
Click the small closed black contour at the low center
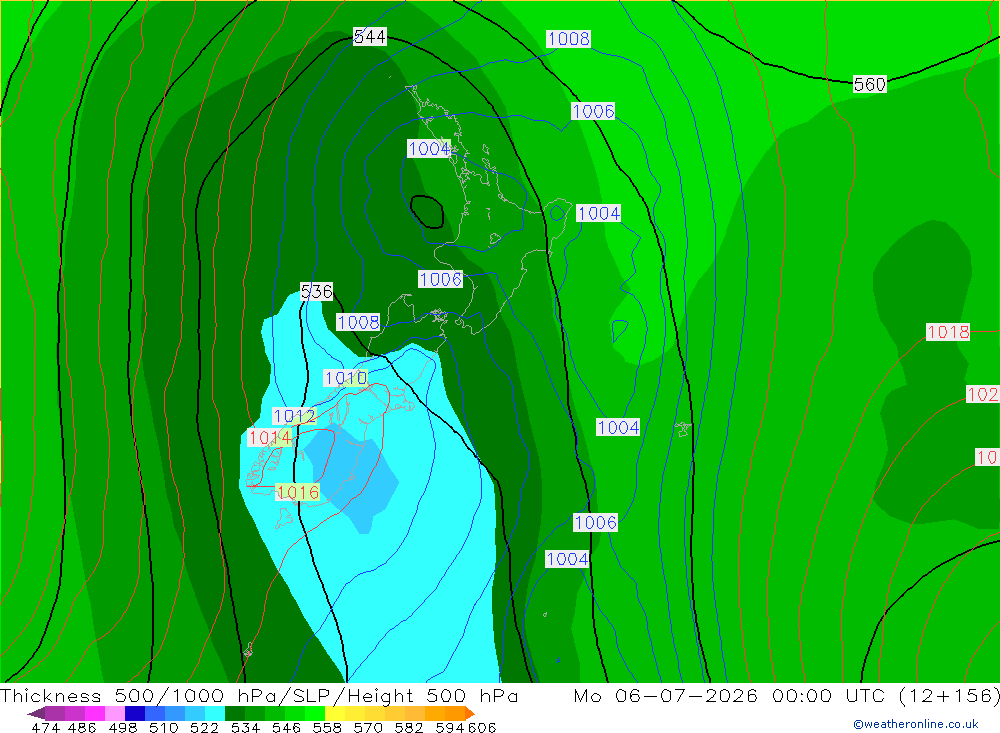[427, 211]
